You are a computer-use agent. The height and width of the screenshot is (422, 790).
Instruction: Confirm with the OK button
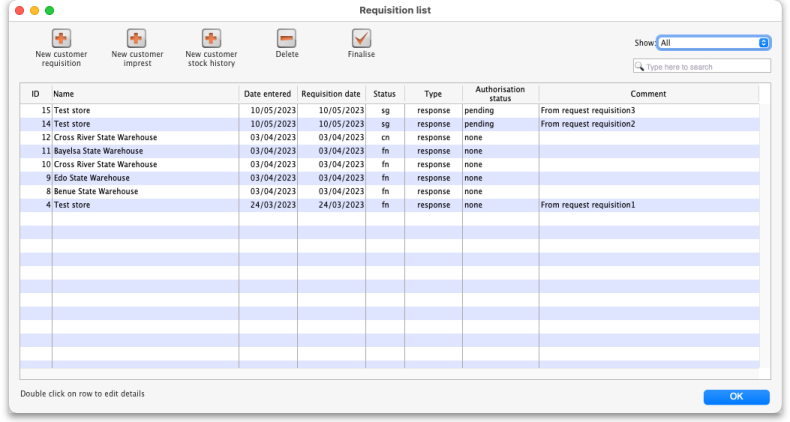(736, 397)
